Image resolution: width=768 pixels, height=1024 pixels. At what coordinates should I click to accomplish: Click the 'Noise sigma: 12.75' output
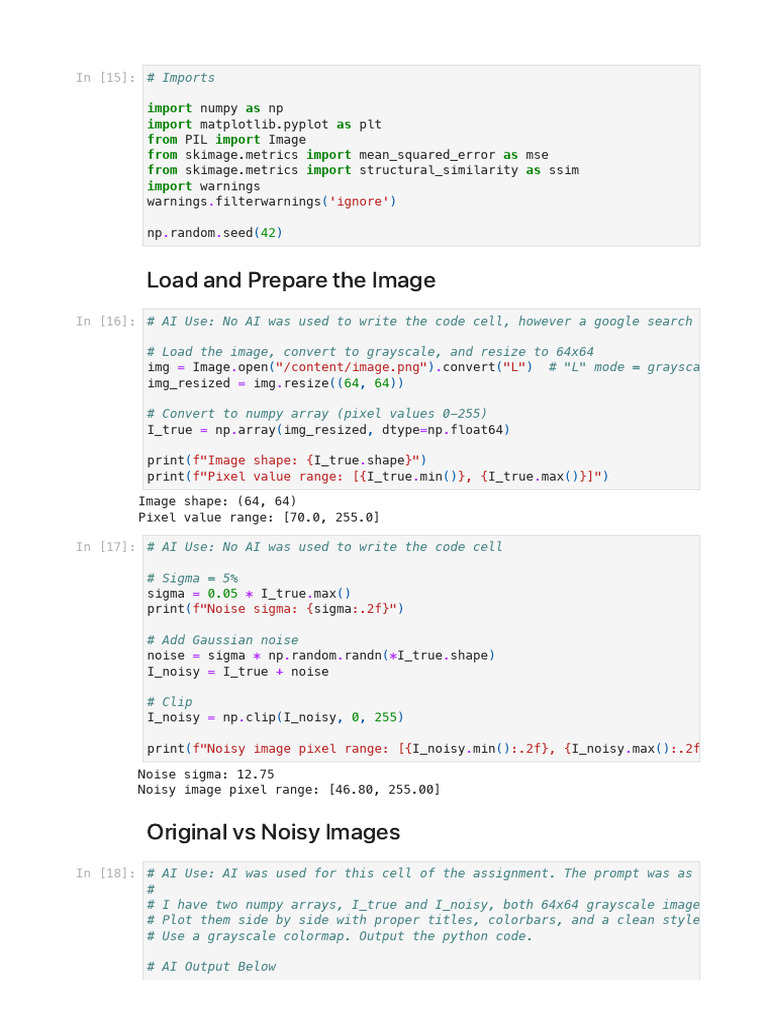pyautogui.click(x=206, y=774)
